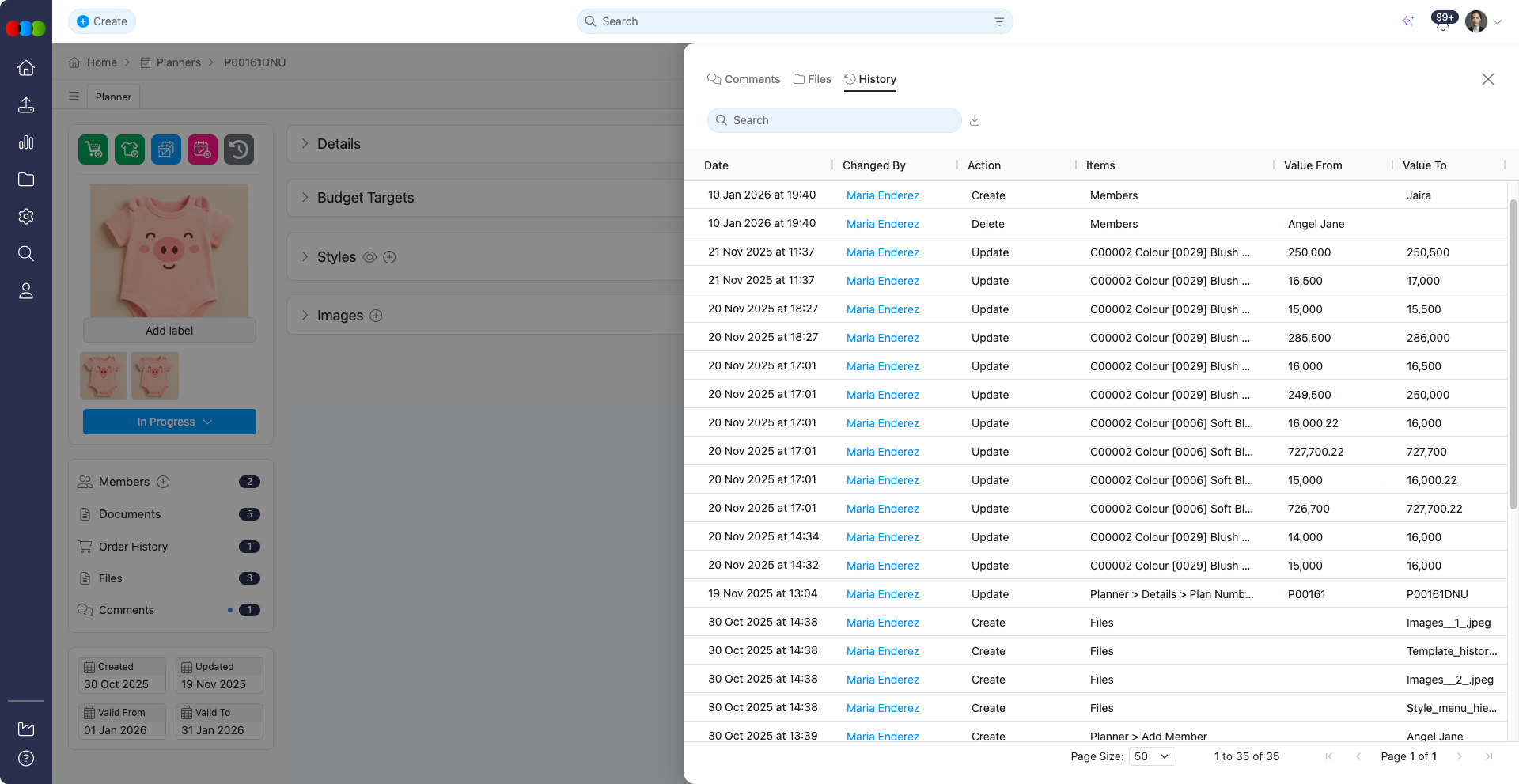The width and height of the screenshot is (1519, 784).
Task: Toggle the Styles eye visibility icon
Action: 369,257
